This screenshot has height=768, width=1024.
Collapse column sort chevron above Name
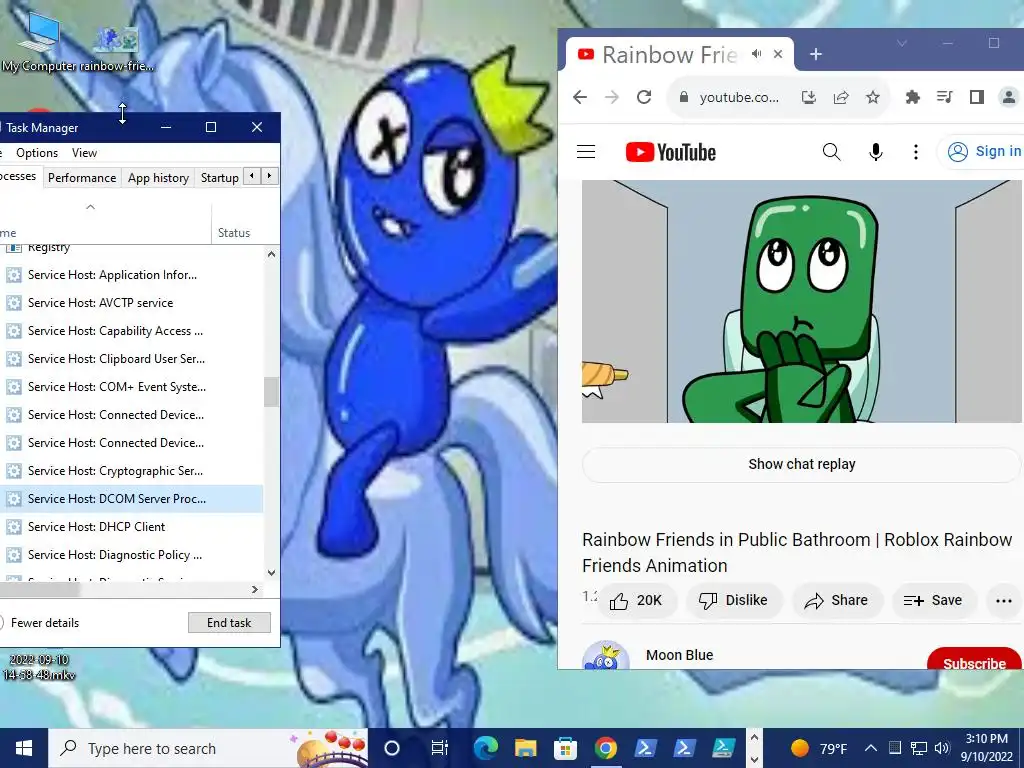91,207
